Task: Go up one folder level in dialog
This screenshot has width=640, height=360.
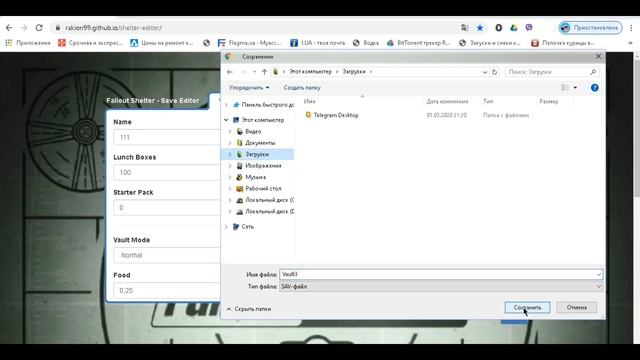Action: [x=264, y=72]
